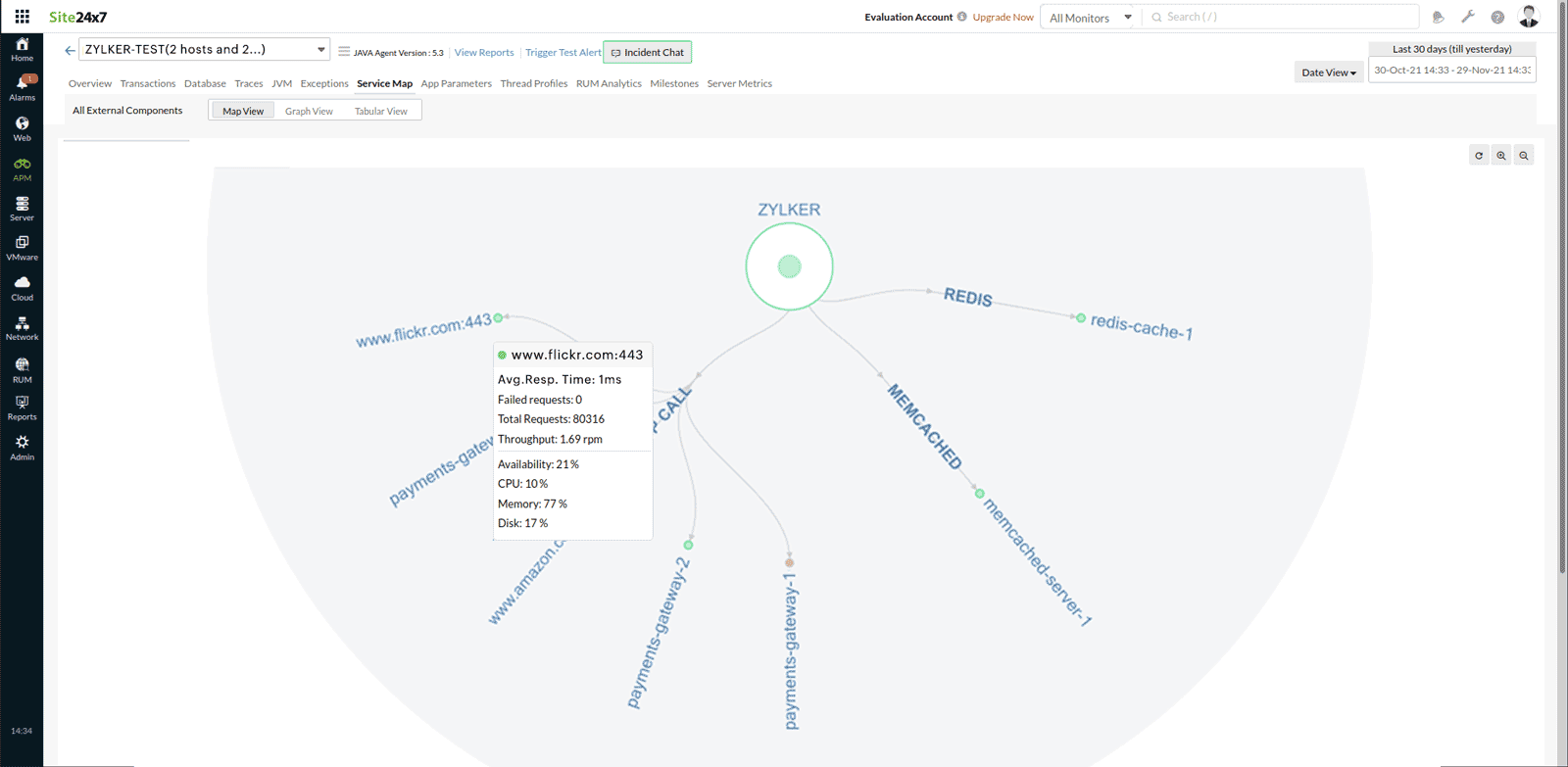
Task: Open the APM section in sidebar
Action: click(22, 169)
